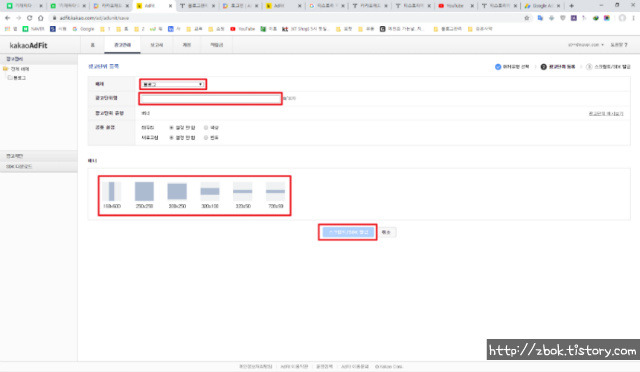Image resolution: width=640 pixels, height=372 pixels.
Task: Bookmark this page with the star icon
Action: tap(527, 18)
